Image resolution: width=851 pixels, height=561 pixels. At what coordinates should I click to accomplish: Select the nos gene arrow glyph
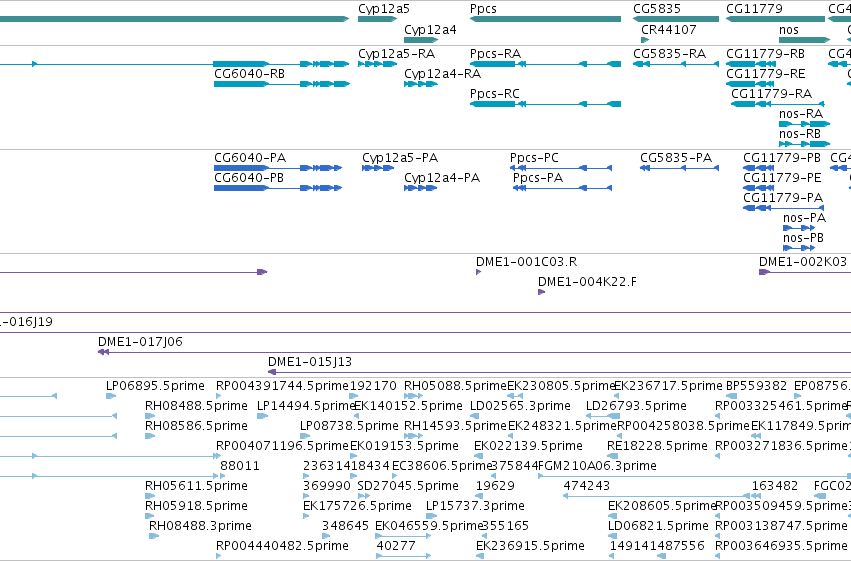tap(805, 40)
